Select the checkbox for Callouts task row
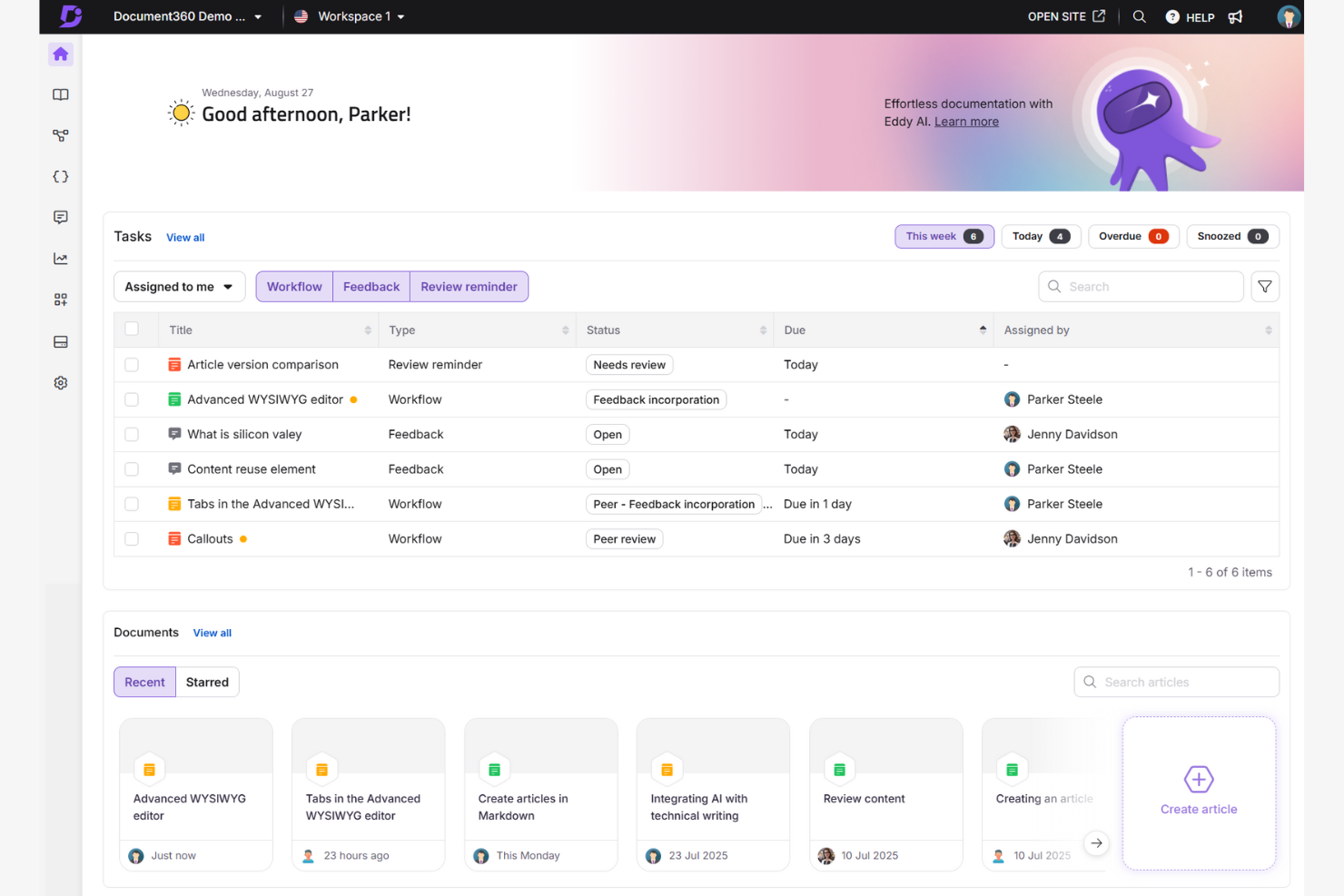This screenshot has height=896, width=1344. tap(132, 538)
